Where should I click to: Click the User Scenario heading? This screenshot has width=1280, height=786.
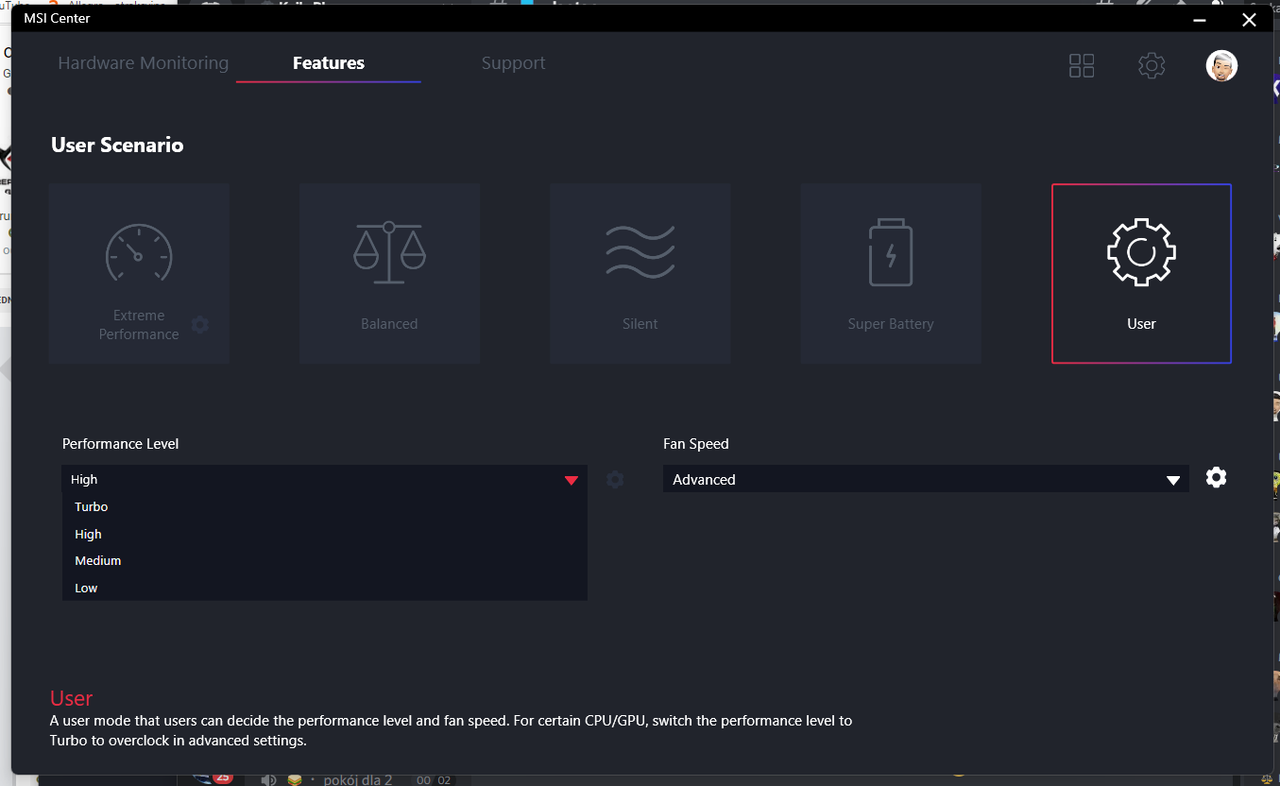click(117, 145)
